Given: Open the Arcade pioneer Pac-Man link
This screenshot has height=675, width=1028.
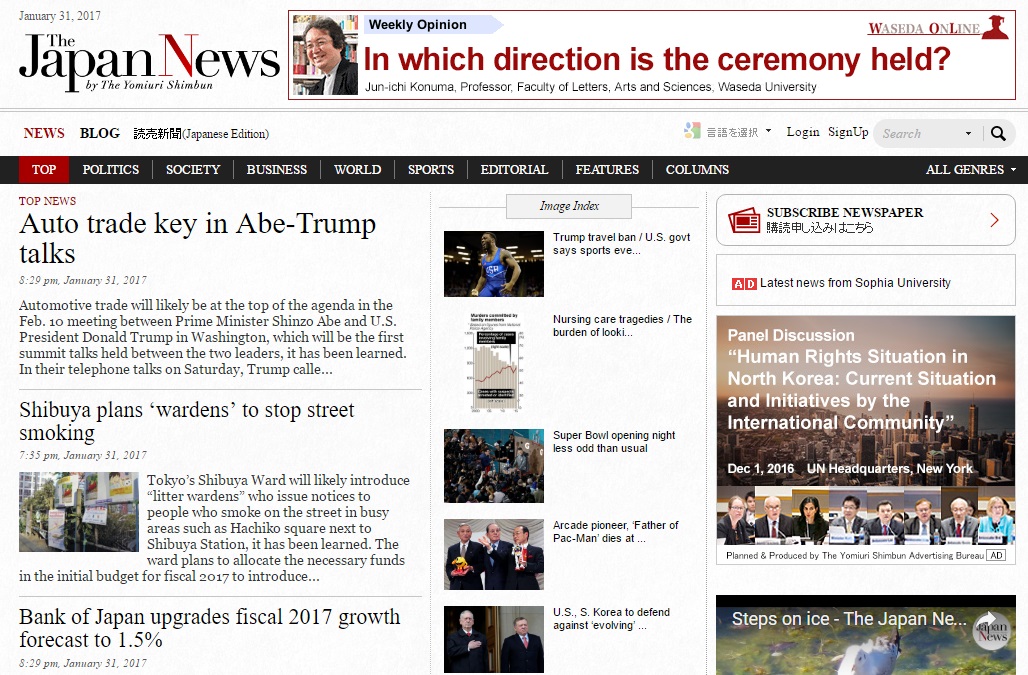Looking at the screenshot, I should pos(616,531).
